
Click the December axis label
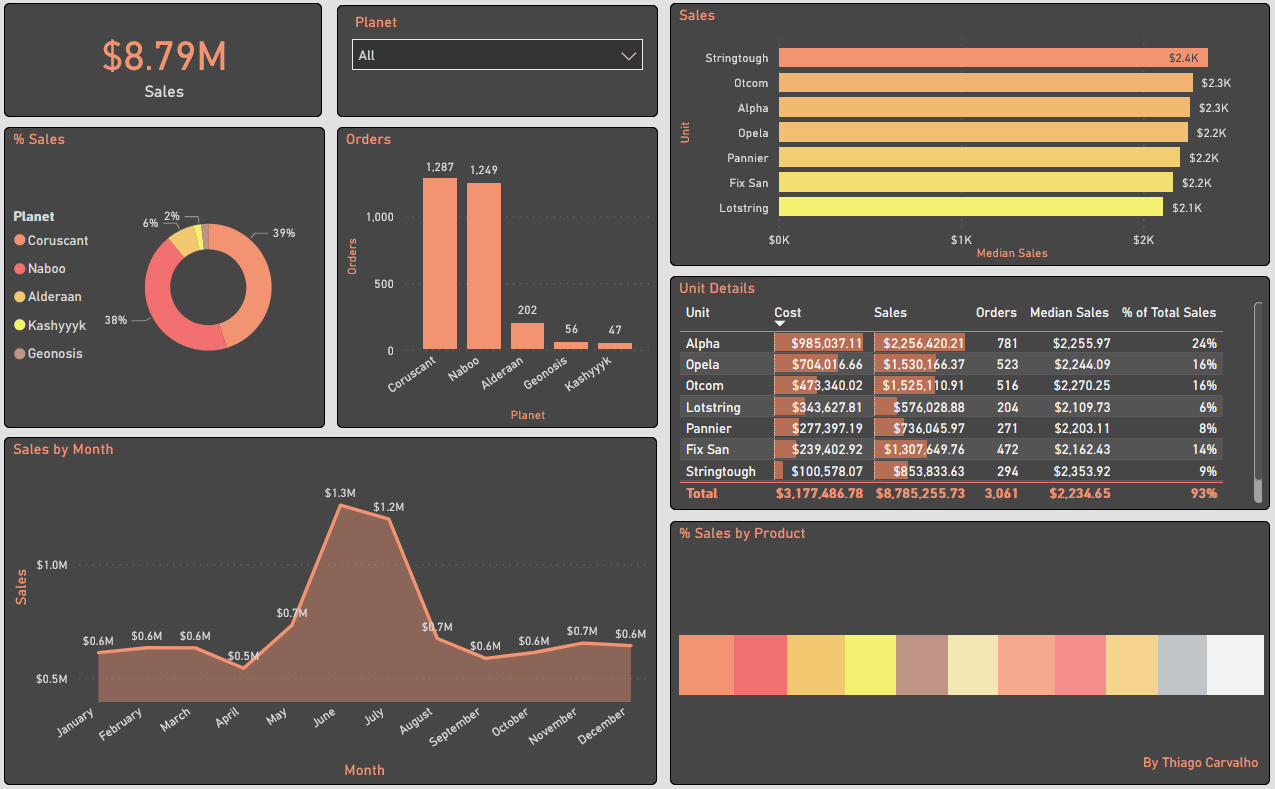click(603, 727)
